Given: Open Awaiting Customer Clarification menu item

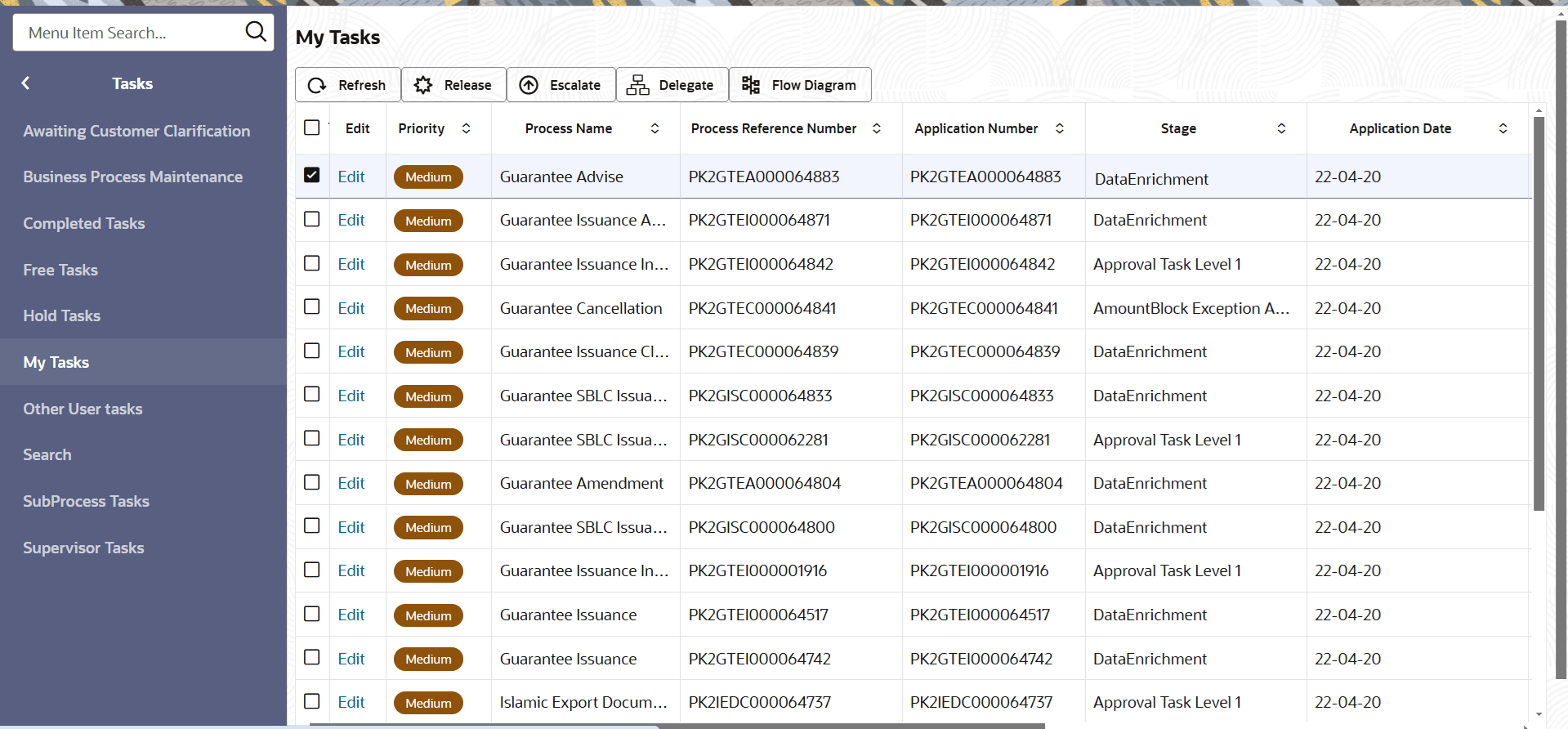Looking at the screenshot, I should [136, 131].
